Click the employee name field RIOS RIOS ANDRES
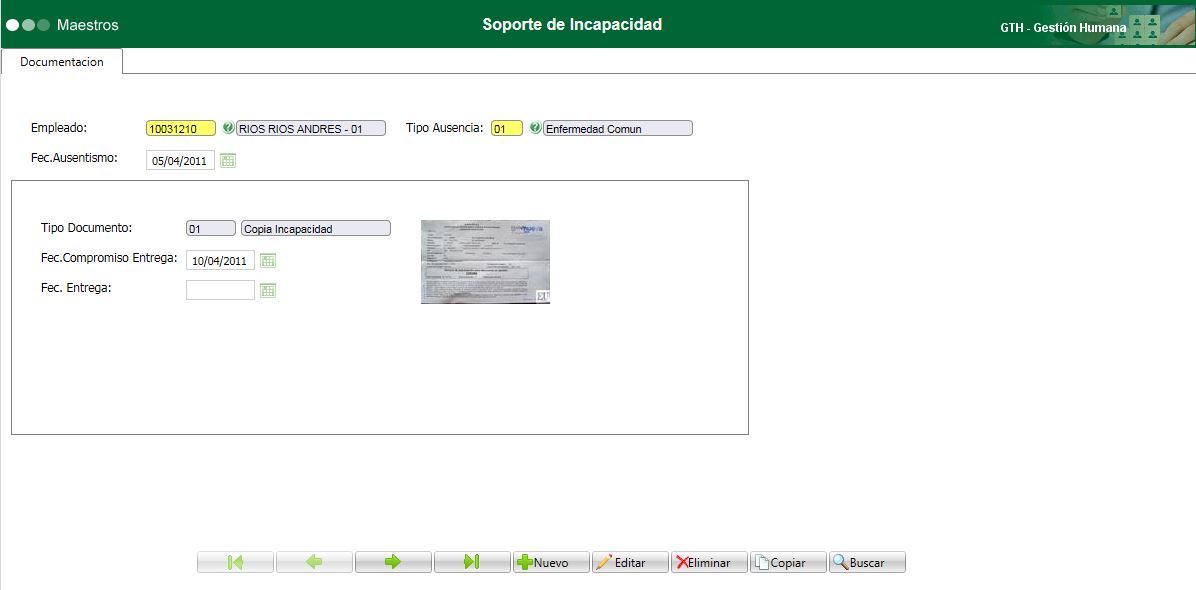The image size is (1196, 590). click(311, 129)
